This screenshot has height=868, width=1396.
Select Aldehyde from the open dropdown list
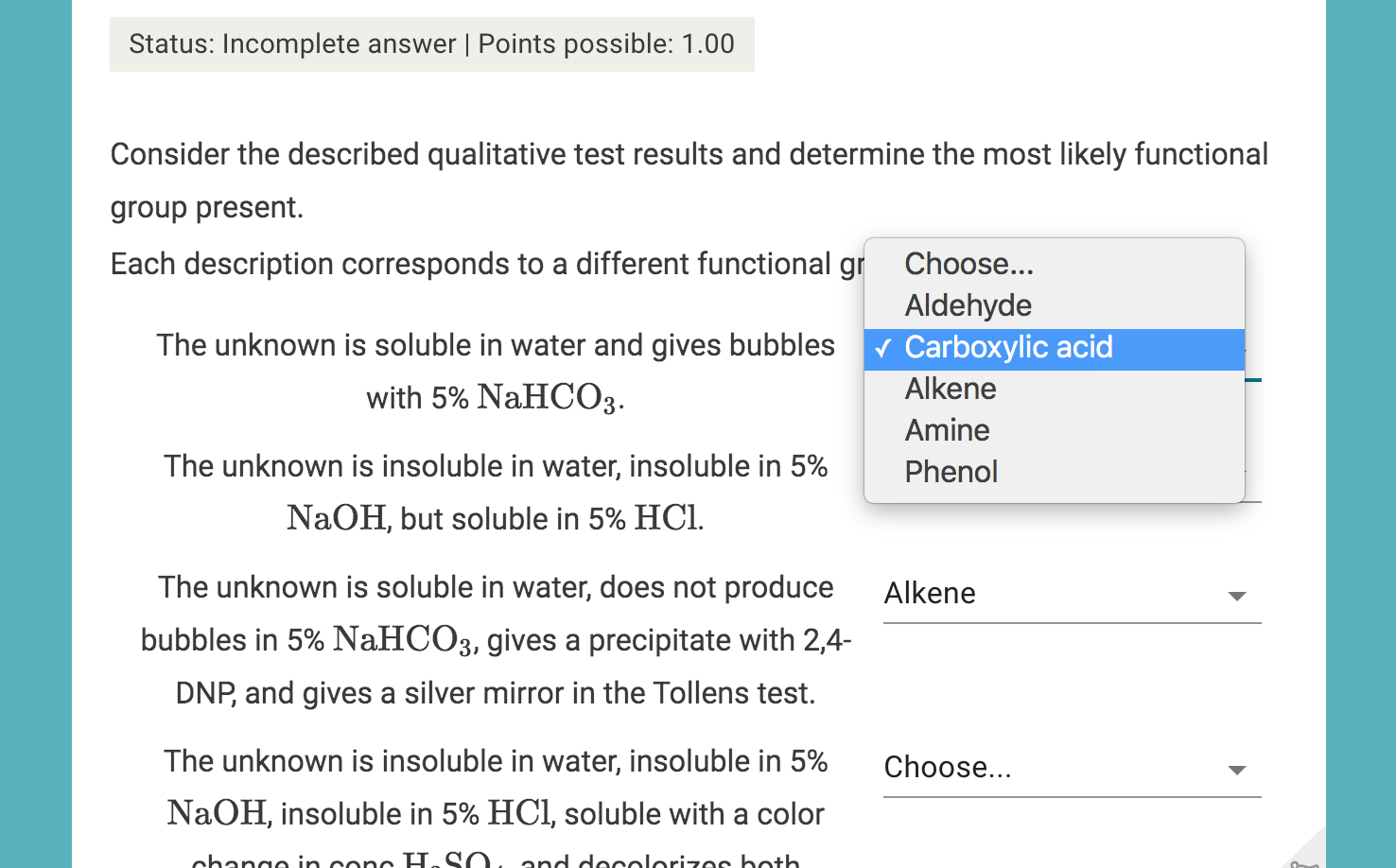tap(968, 305)
